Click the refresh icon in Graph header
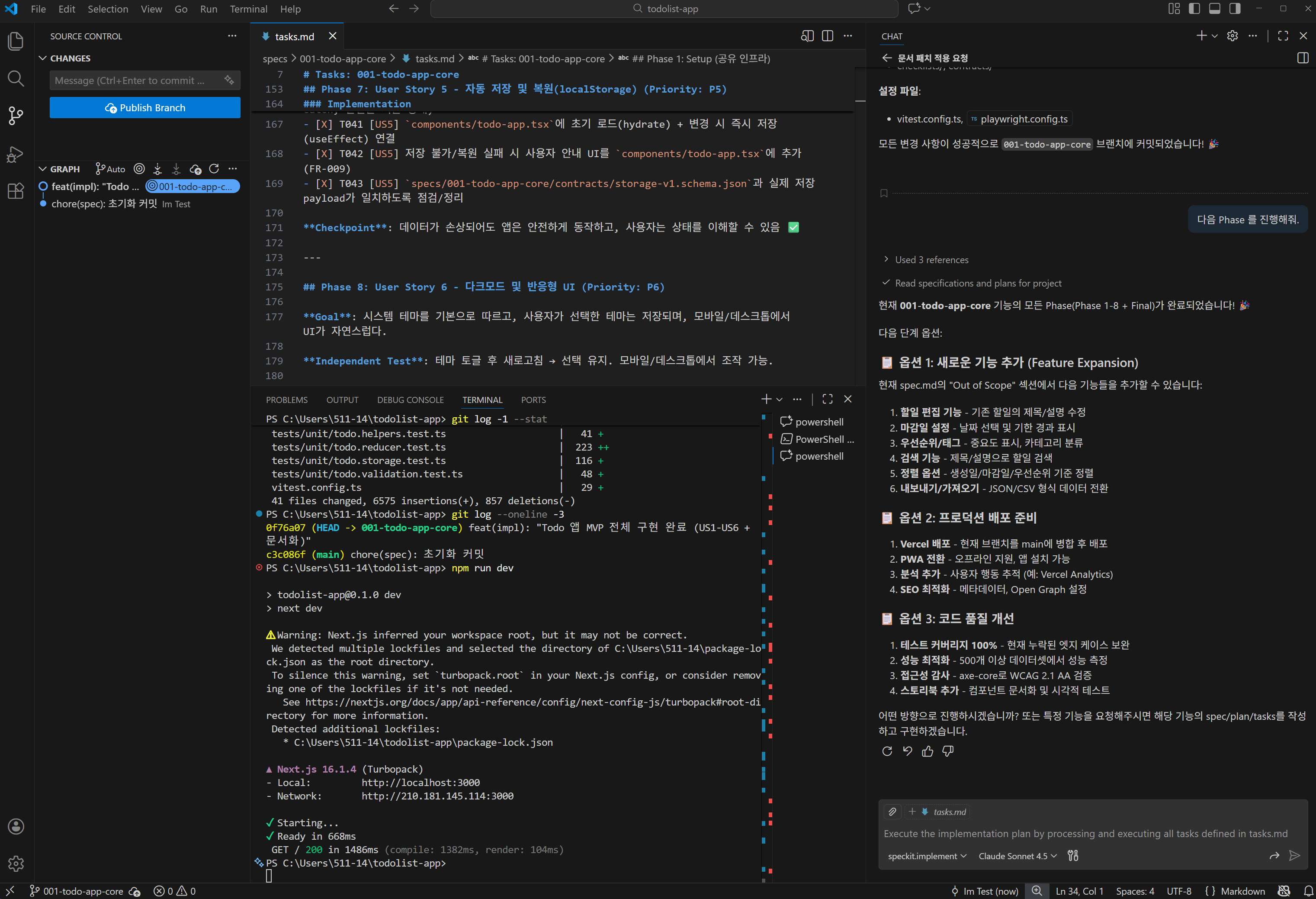Screen dimensions: 1316x899 (214, 169)
